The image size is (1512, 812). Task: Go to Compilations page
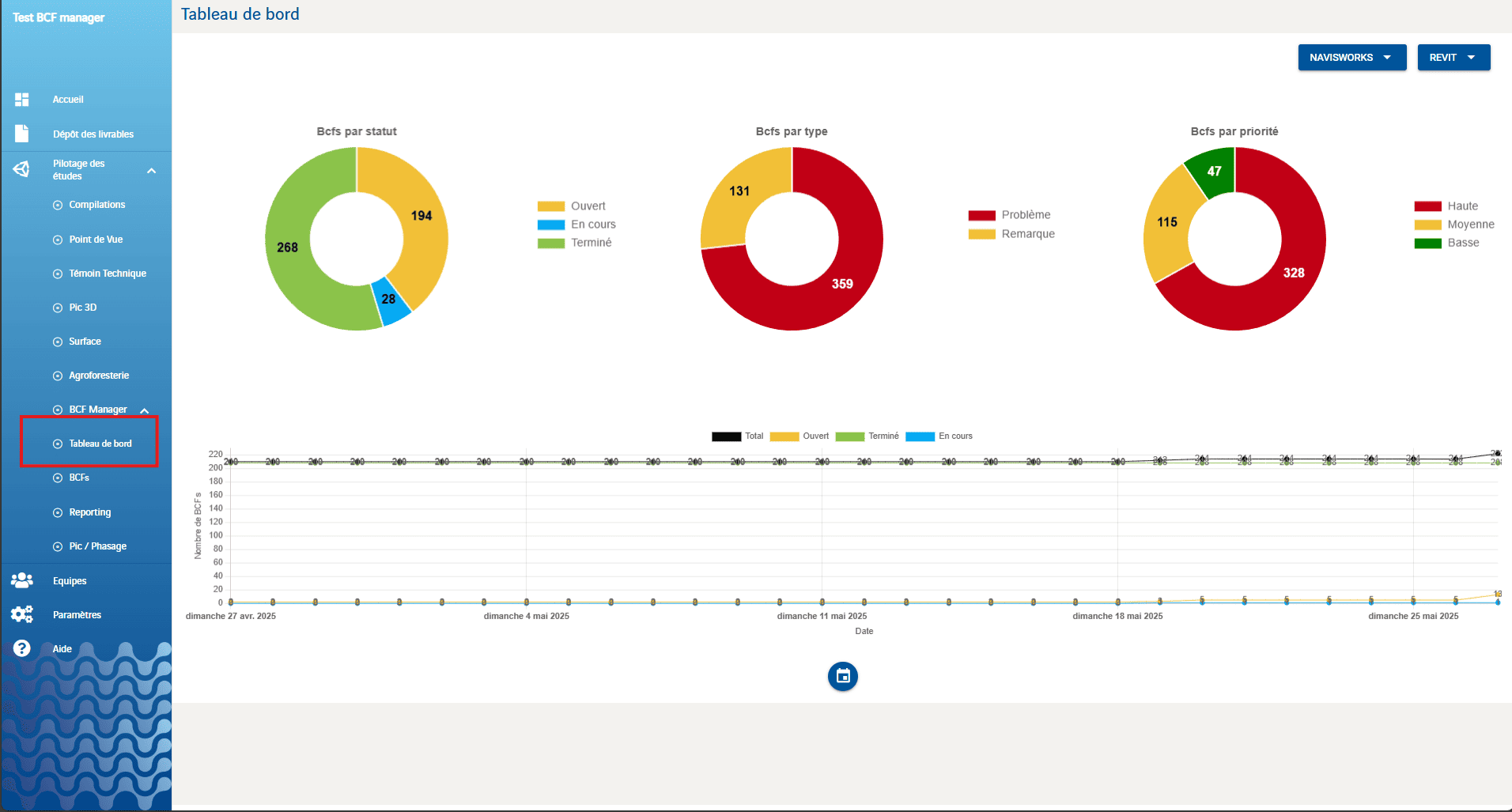point(96,205)
